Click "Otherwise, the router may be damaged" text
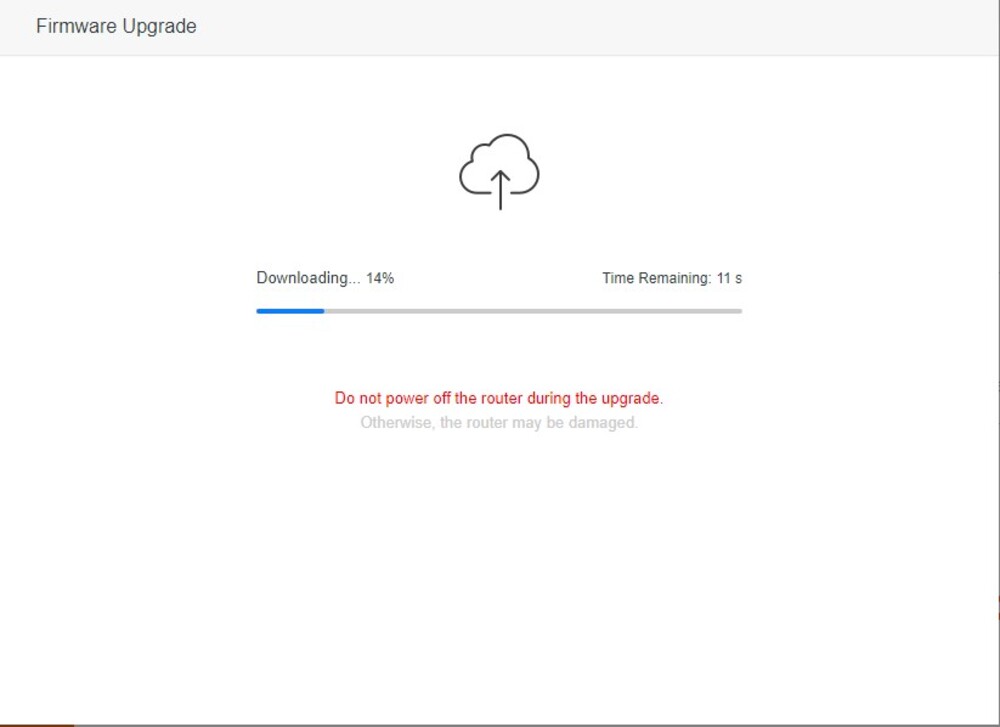The height and width of the screenshot is (727, 1000). point(498,423)
